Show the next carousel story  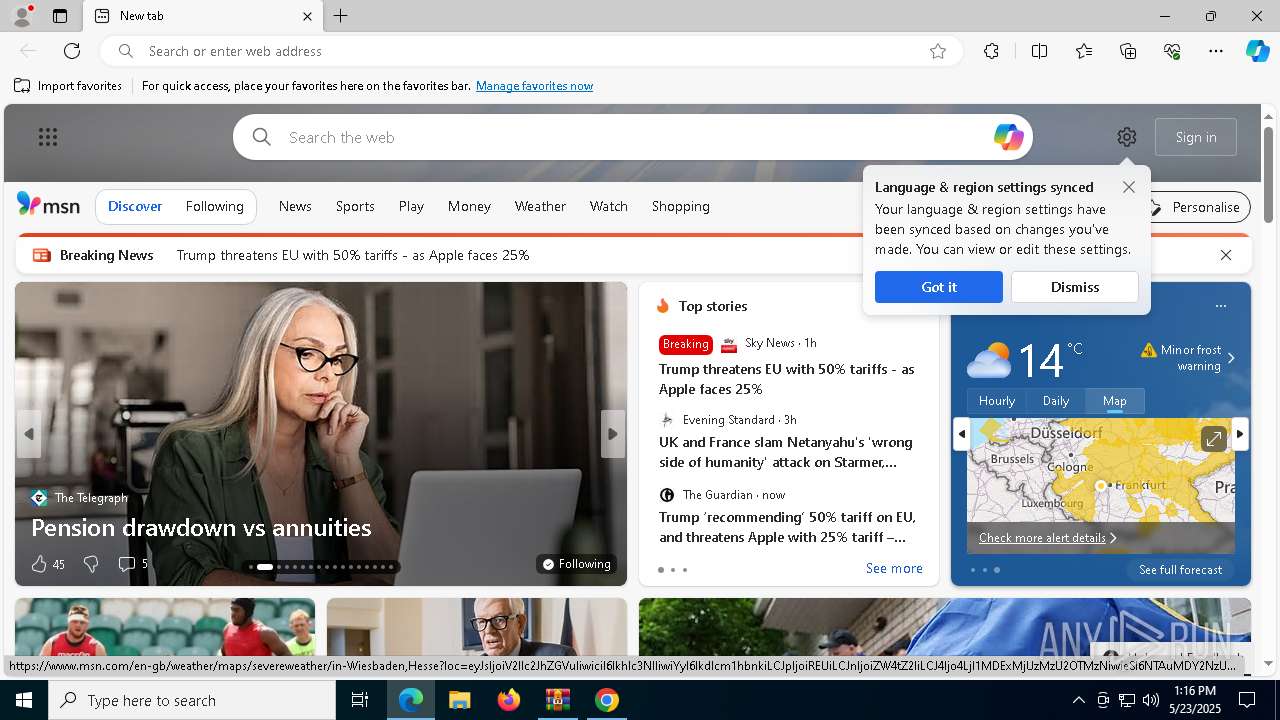612,434
